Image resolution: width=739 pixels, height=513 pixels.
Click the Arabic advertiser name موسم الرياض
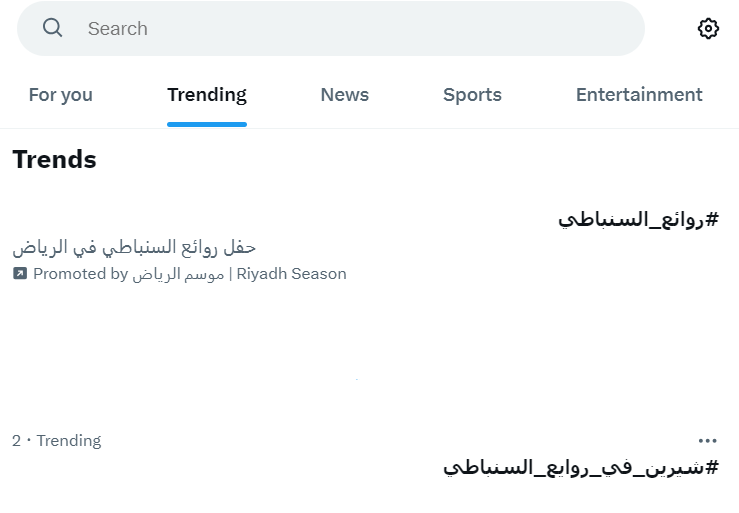pyautogui.click(x=178, y=273)
